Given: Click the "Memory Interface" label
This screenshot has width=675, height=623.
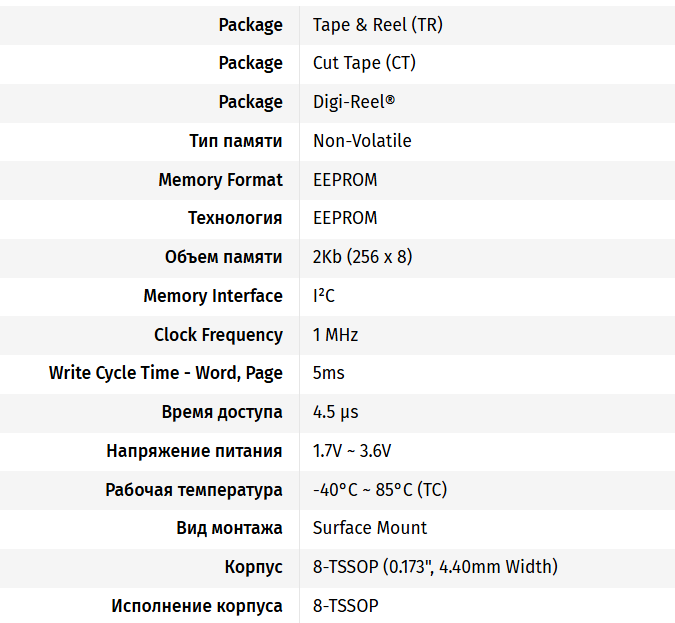Looking at the screenshot, I should [213, 296].
